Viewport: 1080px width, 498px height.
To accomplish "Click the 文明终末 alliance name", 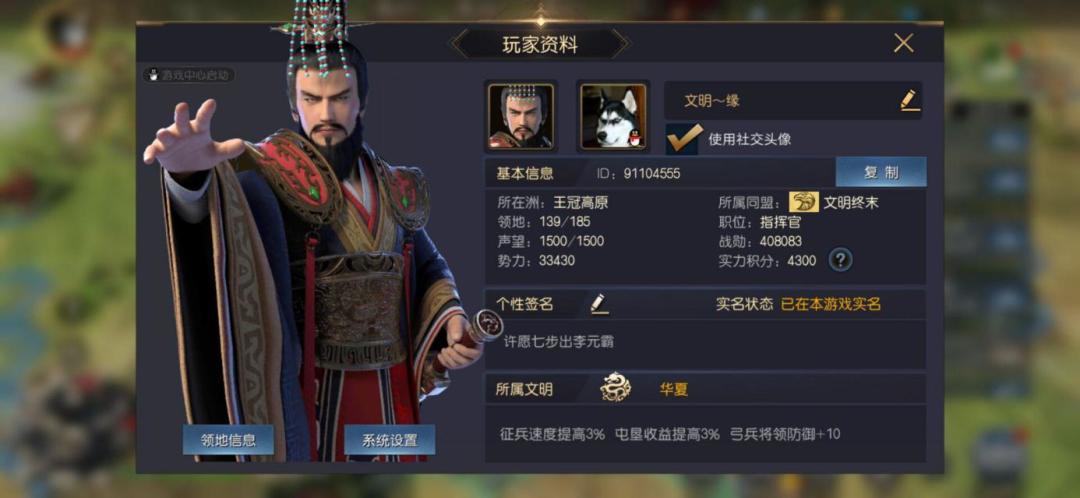I will pos(851,203).
